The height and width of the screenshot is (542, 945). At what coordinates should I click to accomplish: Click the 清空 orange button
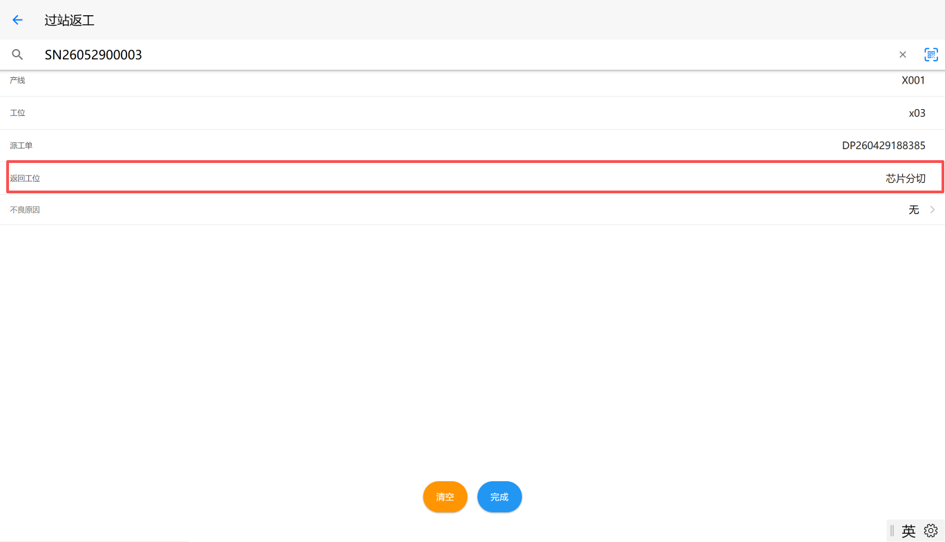click(445, 497)
